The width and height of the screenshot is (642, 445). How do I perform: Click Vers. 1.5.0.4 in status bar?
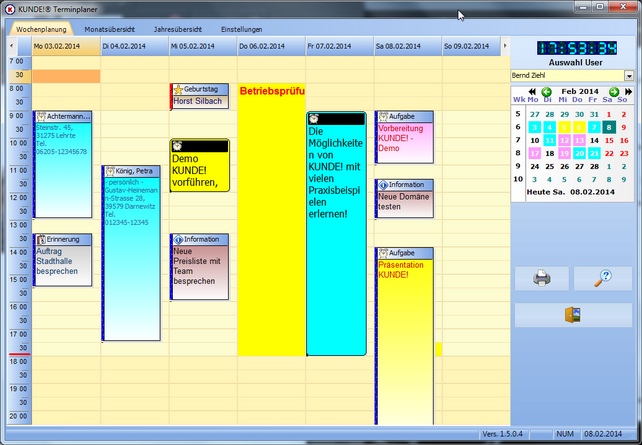click(502, 434)
